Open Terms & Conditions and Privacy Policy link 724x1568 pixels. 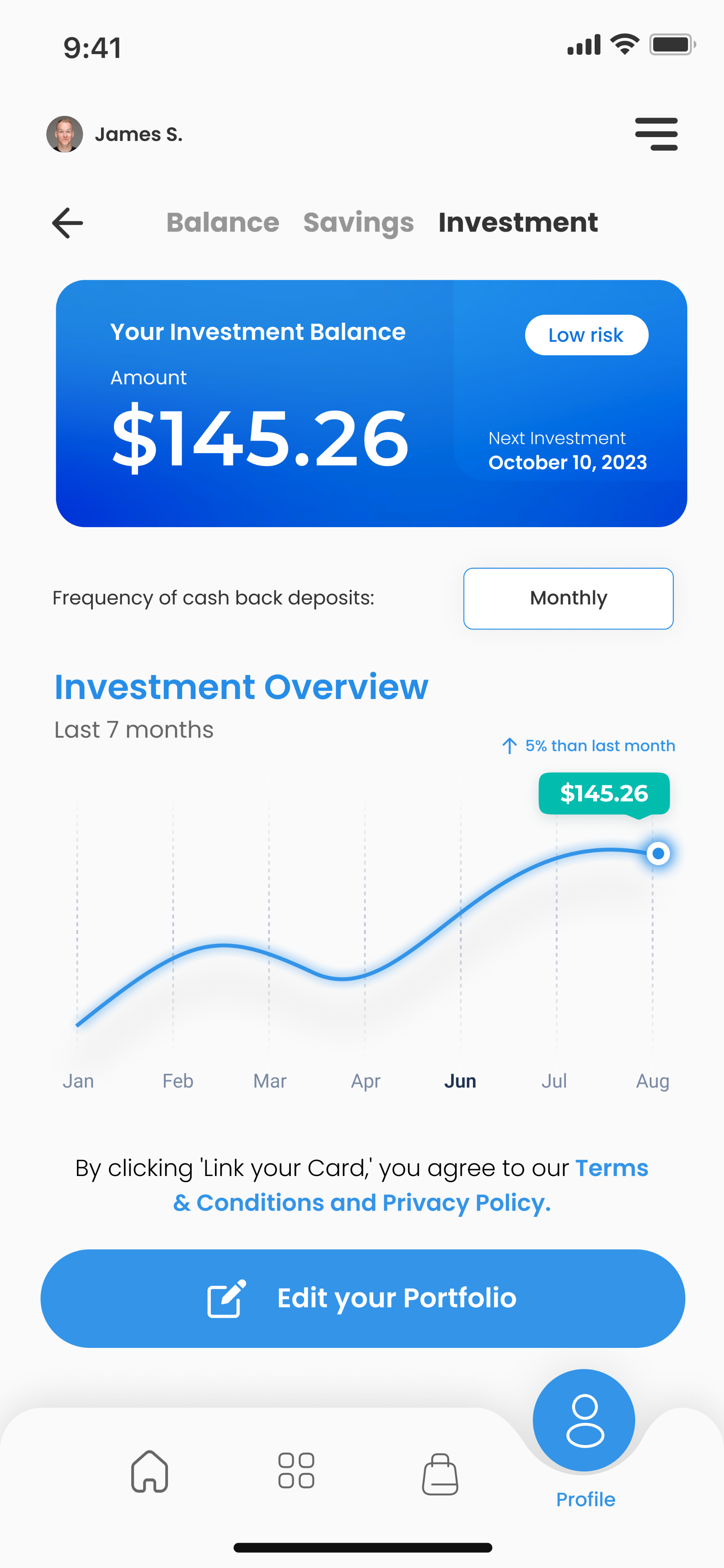pyautogui.click(x=361, y=1203)
